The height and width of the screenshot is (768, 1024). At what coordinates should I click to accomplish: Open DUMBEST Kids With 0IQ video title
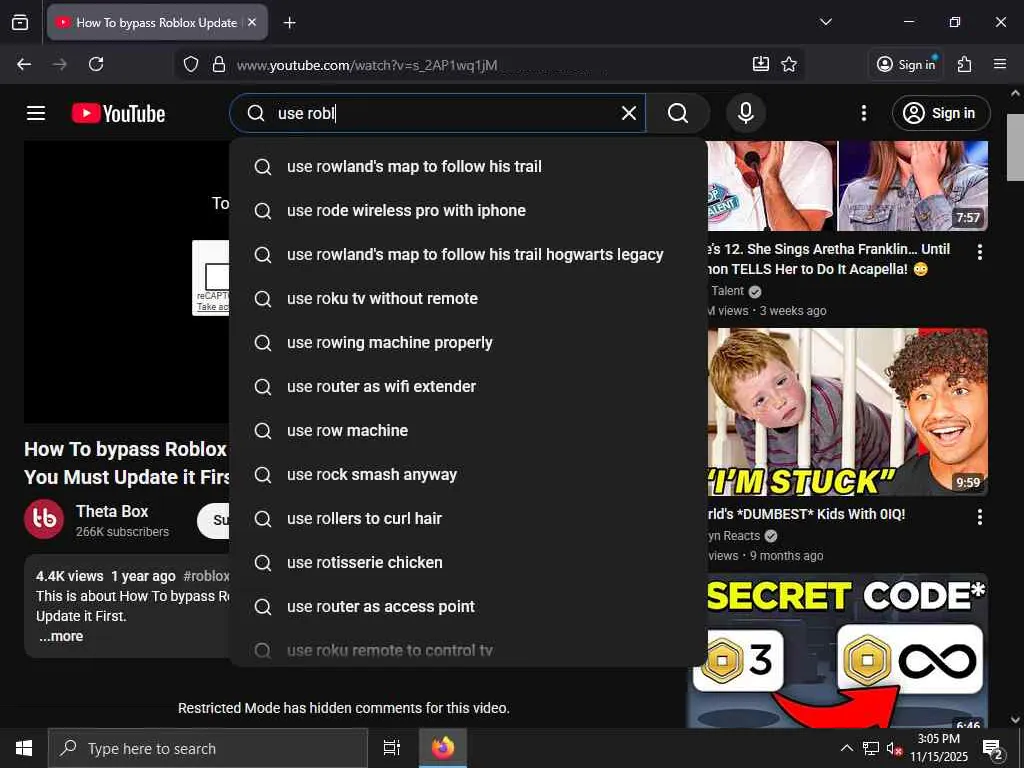pyautogui.click(x=806, y=514)
